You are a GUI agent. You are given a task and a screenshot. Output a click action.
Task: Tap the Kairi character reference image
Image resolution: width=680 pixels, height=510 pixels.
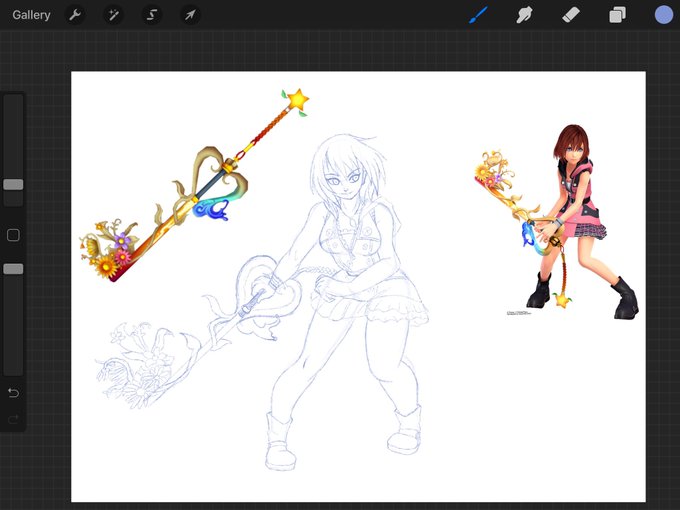tap(557, 222)
